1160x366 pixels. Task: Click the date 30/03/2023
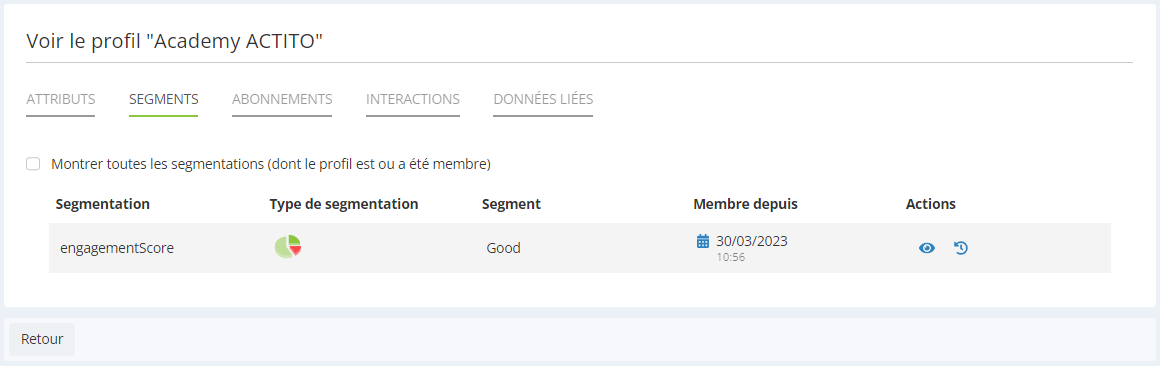(x=752, y=241)
